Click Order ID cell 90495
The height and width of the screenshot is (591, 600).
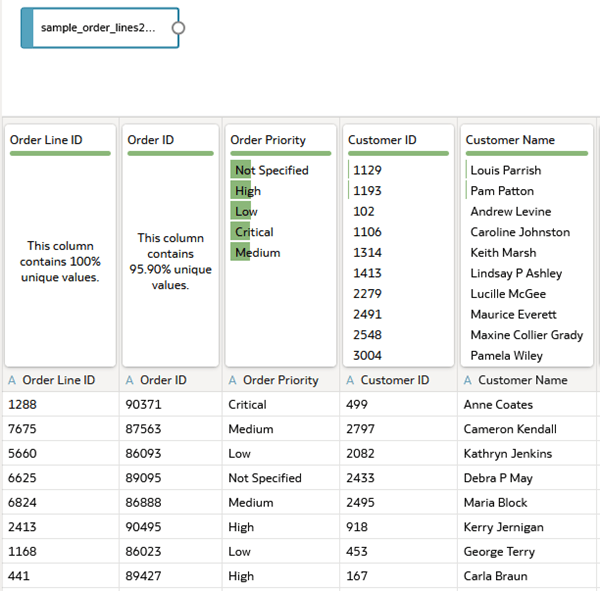(171, 527)
